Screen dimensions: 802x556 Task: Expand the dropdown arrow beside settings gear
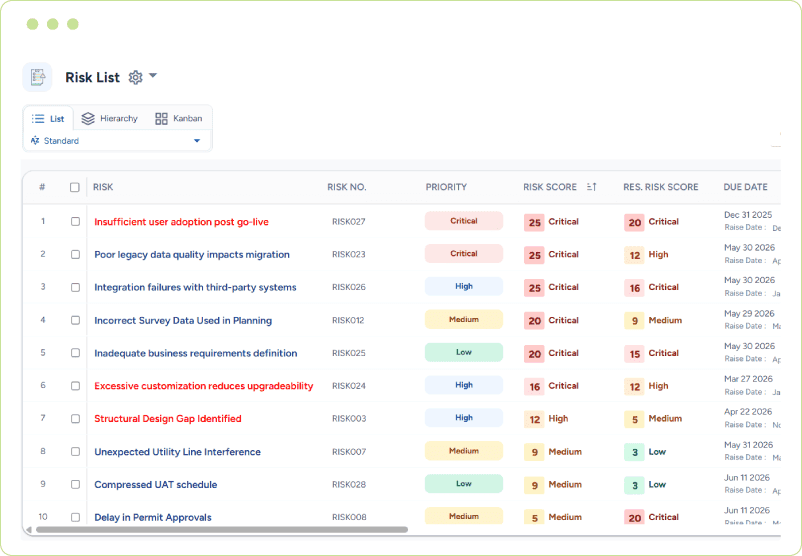click(x=152, y=76)
